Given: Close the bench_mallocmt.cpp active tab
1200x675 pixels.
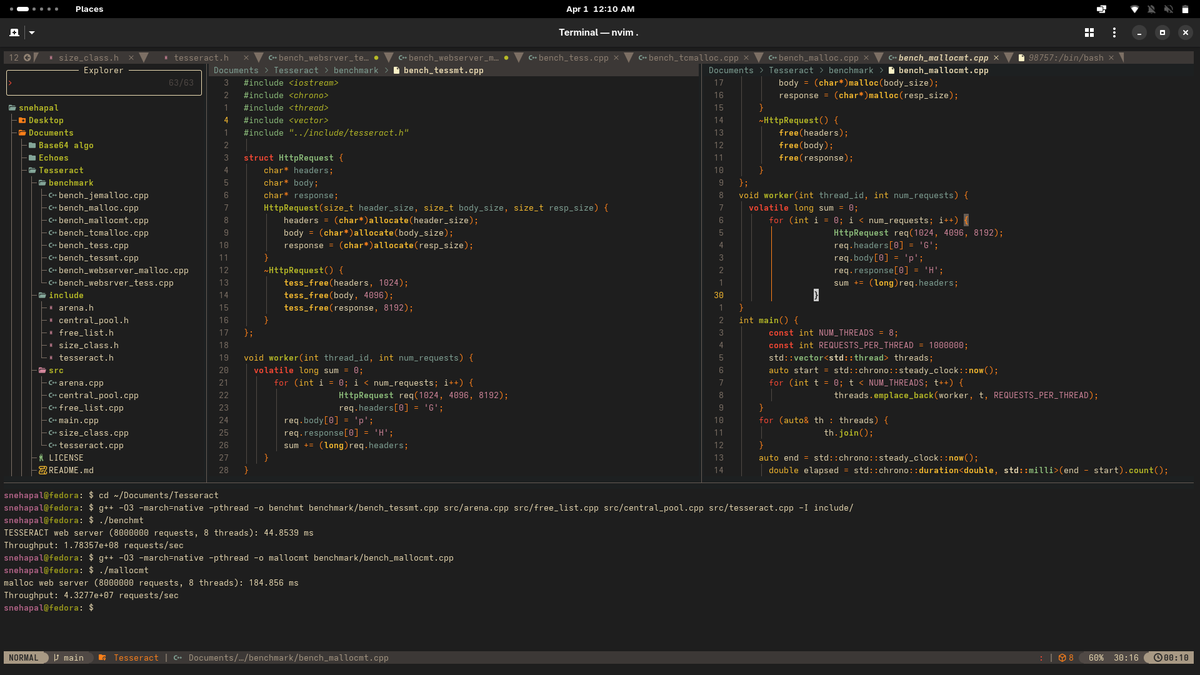Looking at the screenshot, I should point(997,58).
